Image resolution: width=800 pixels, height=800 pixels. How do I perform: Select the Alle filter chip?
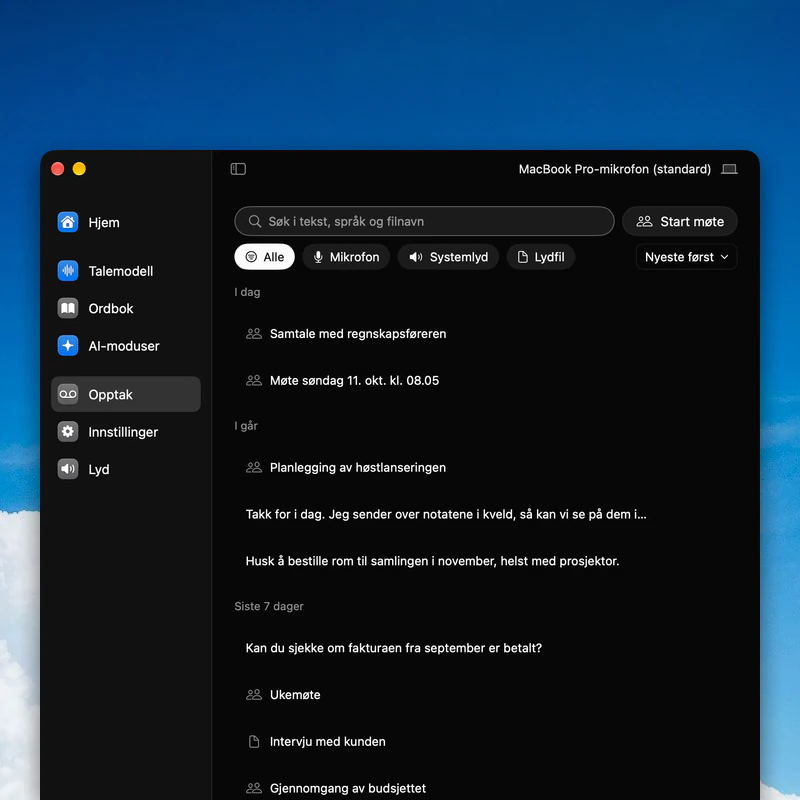tap(264, 257)
